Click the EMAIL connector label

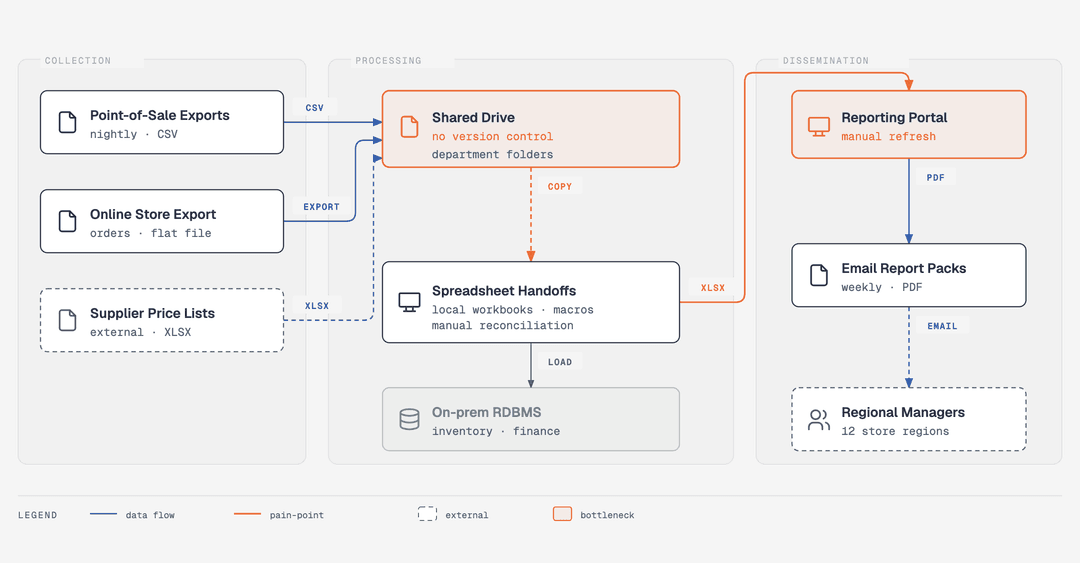pyautogui.click(x=942, y=326)
